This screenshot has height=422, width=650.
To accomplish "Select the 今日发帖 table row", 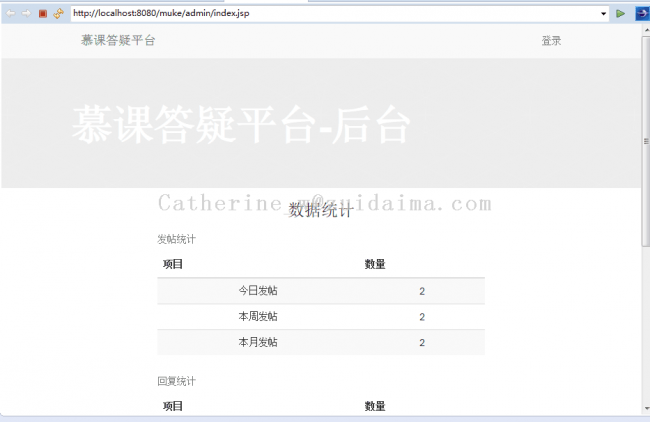I will [320, 291].
